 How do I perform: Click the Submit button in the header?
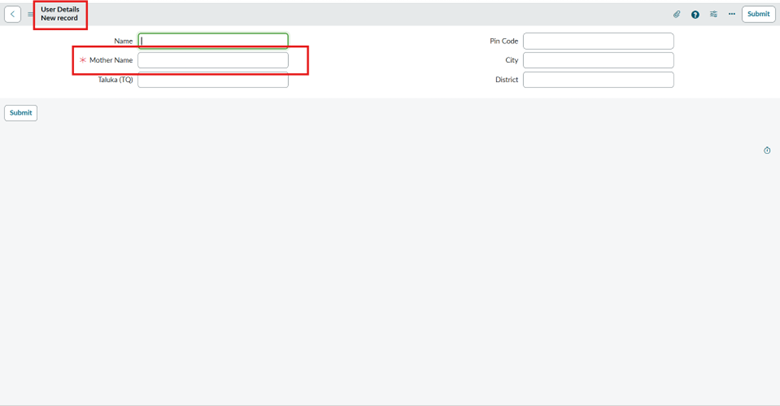pyautogui.click(x=758, y=14)
